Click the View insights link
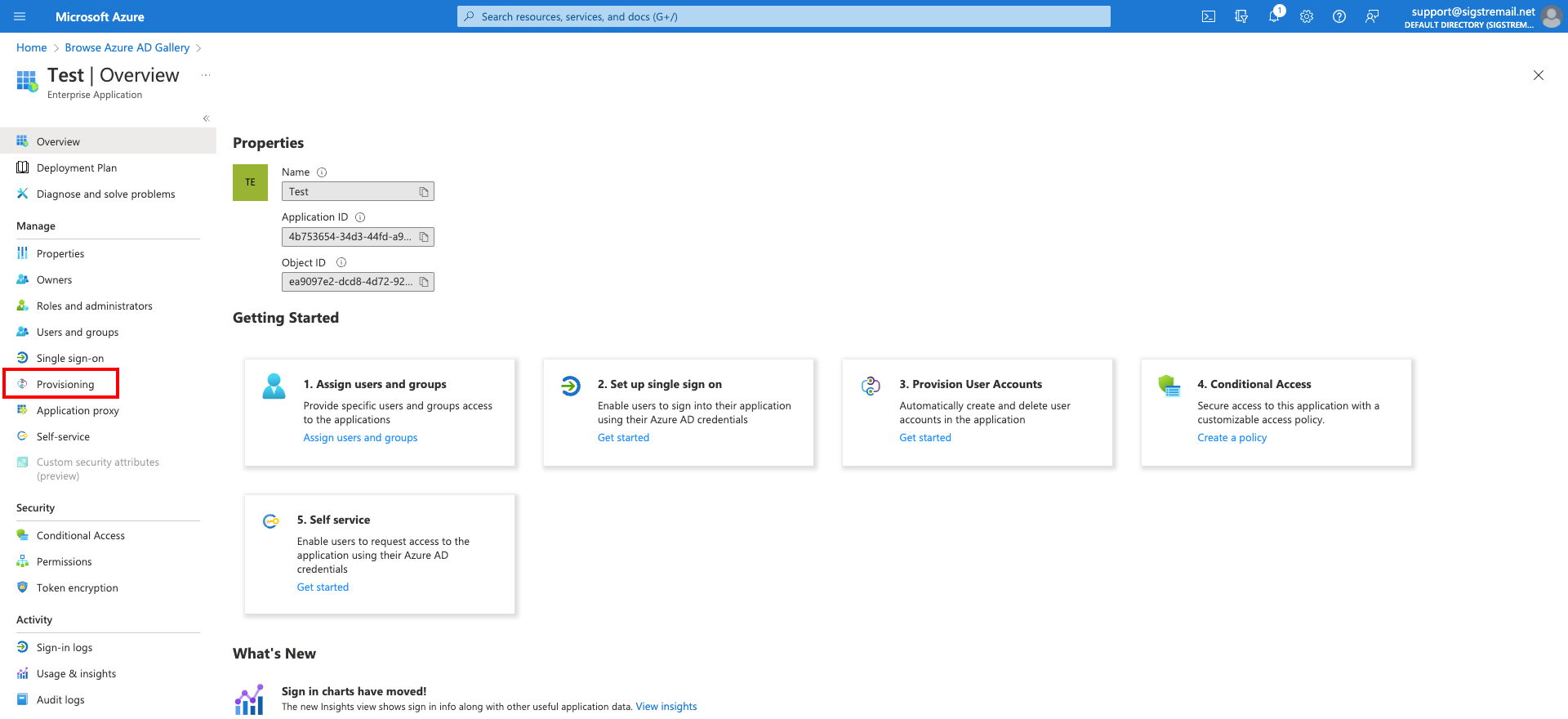 point(666,707)
